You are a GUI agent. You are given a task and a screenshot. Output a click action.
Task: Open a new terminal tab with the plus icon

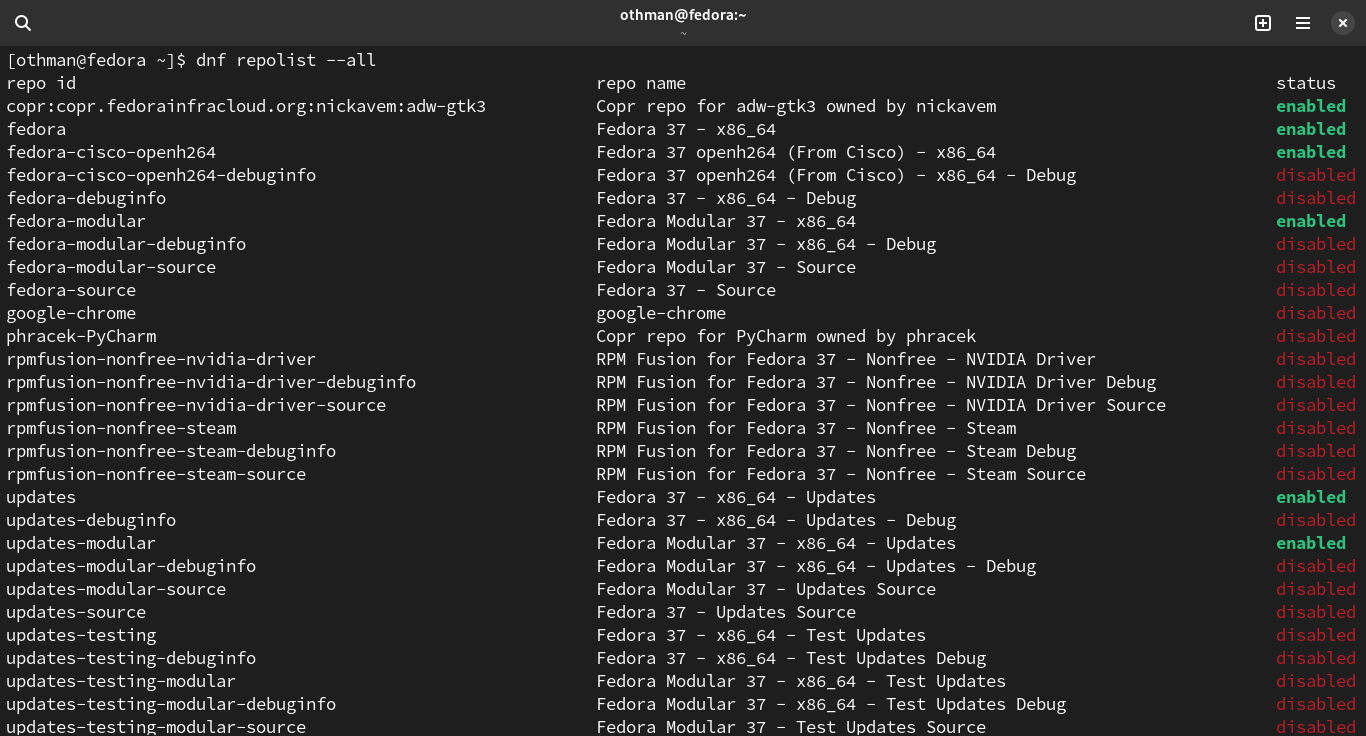pyautogui.click(x=1263, y=23)
